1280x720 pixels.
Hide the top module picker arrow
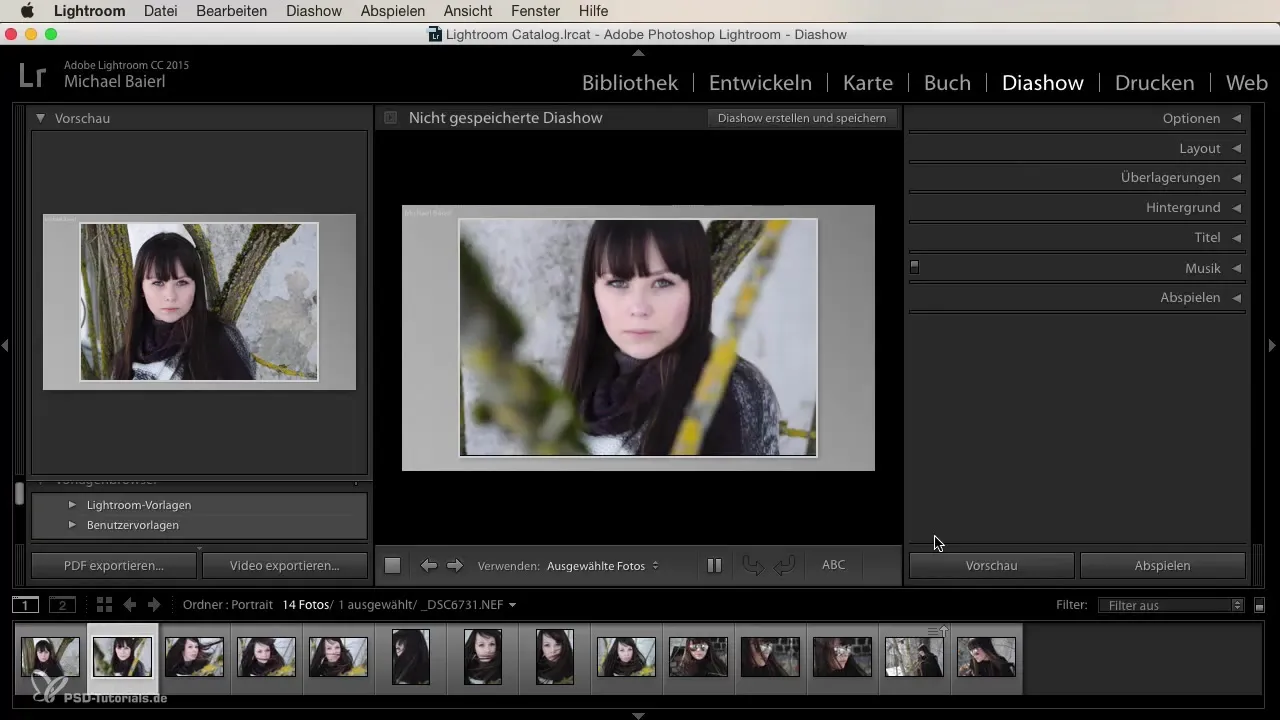click(x=639, y=53)
